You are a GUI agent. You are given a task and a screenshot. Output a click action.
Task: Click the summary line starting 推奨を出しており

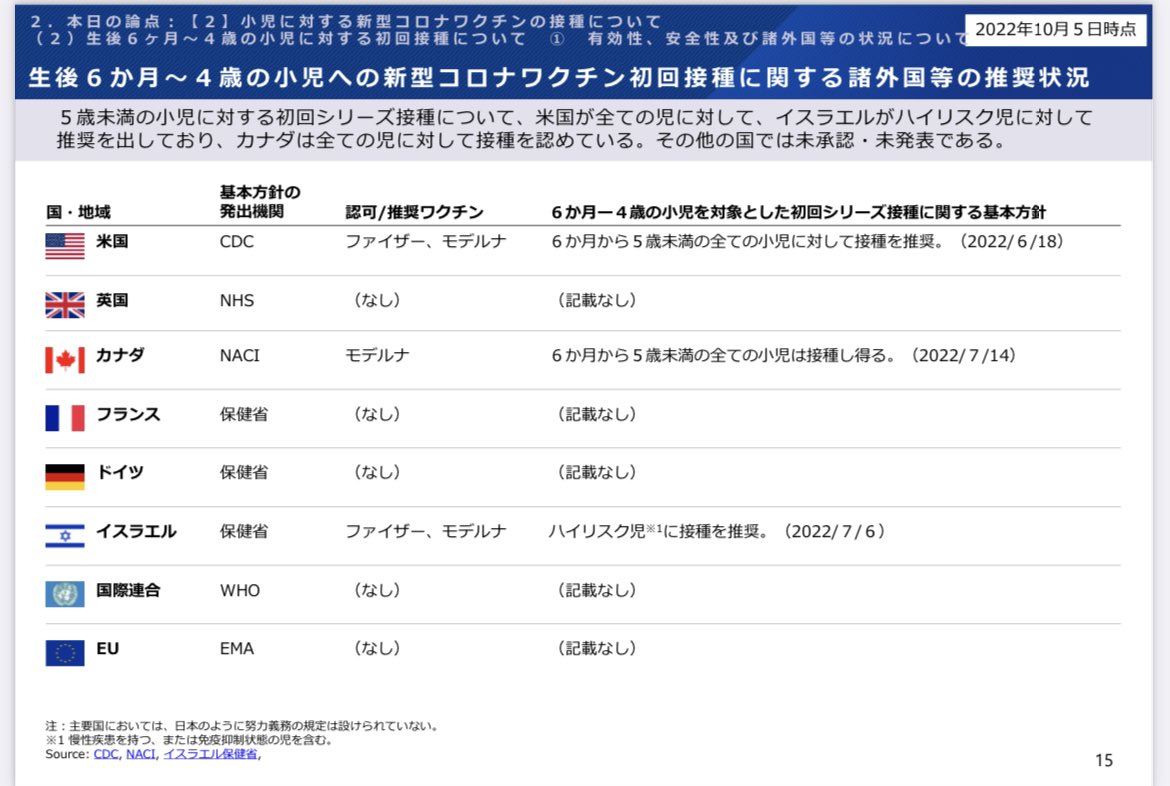pos(534,140)
